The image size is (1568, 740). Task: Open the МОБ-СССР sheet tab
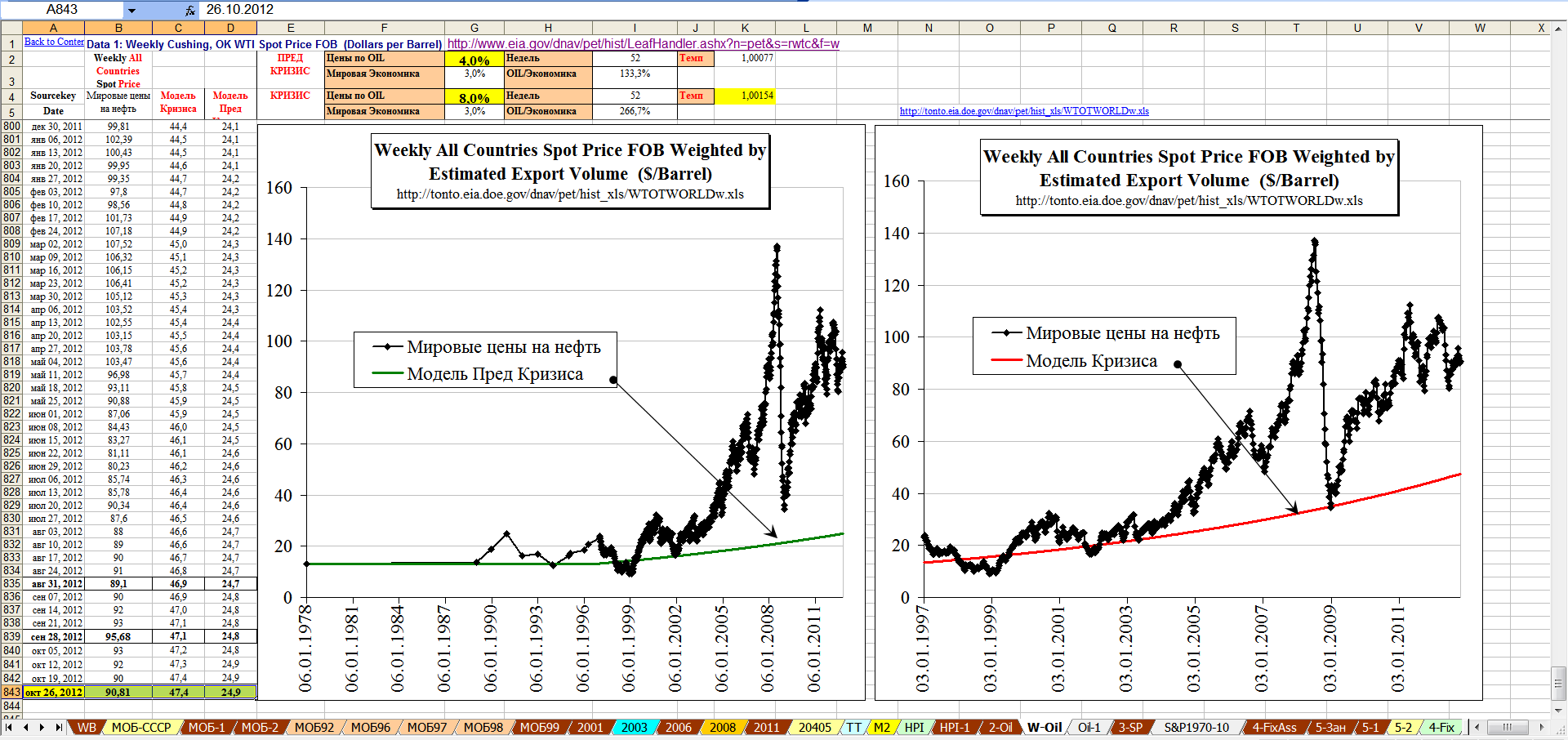[141, 727]
